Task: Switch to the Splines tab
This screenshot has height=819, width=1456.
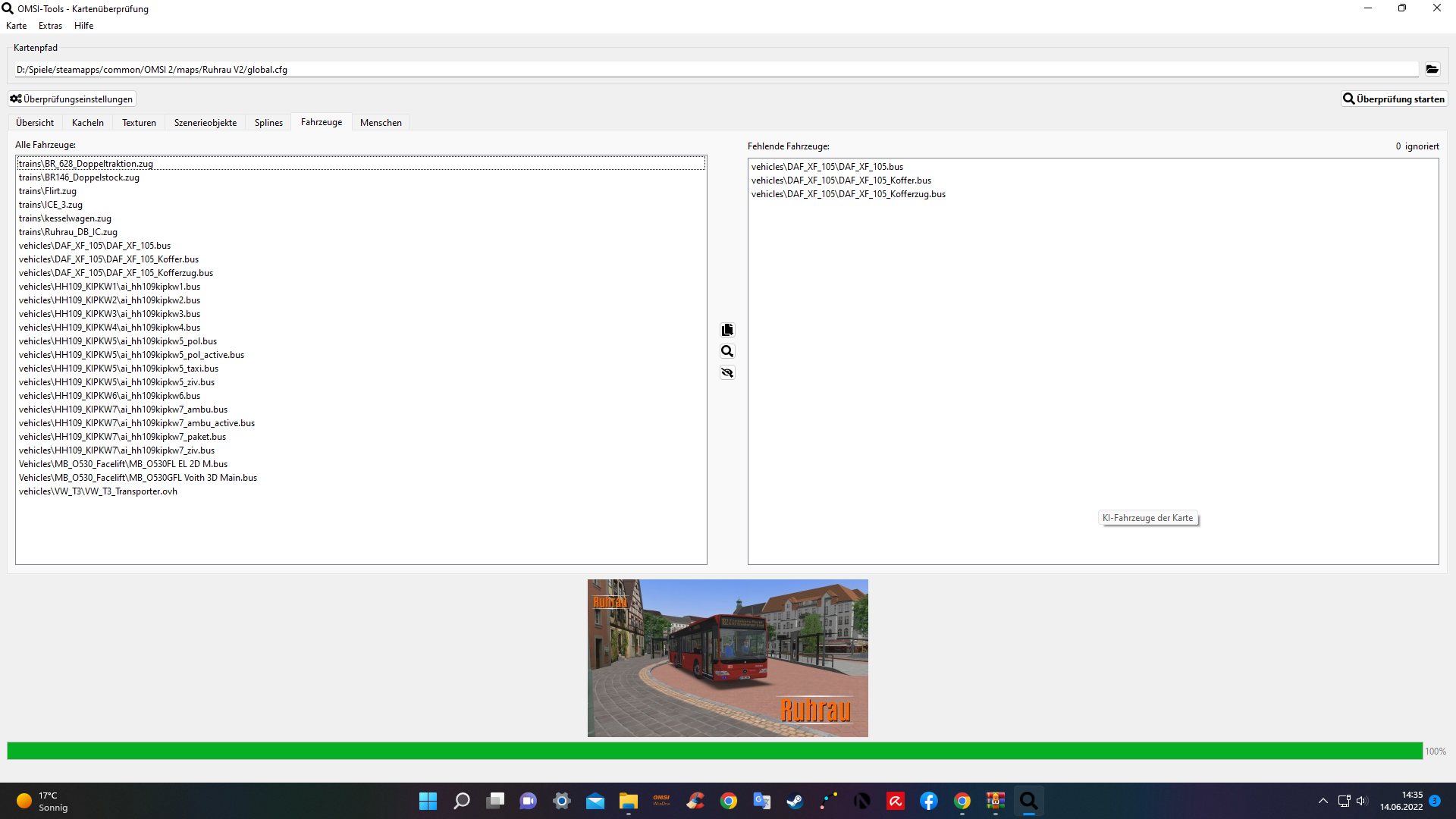Action: 268,122
